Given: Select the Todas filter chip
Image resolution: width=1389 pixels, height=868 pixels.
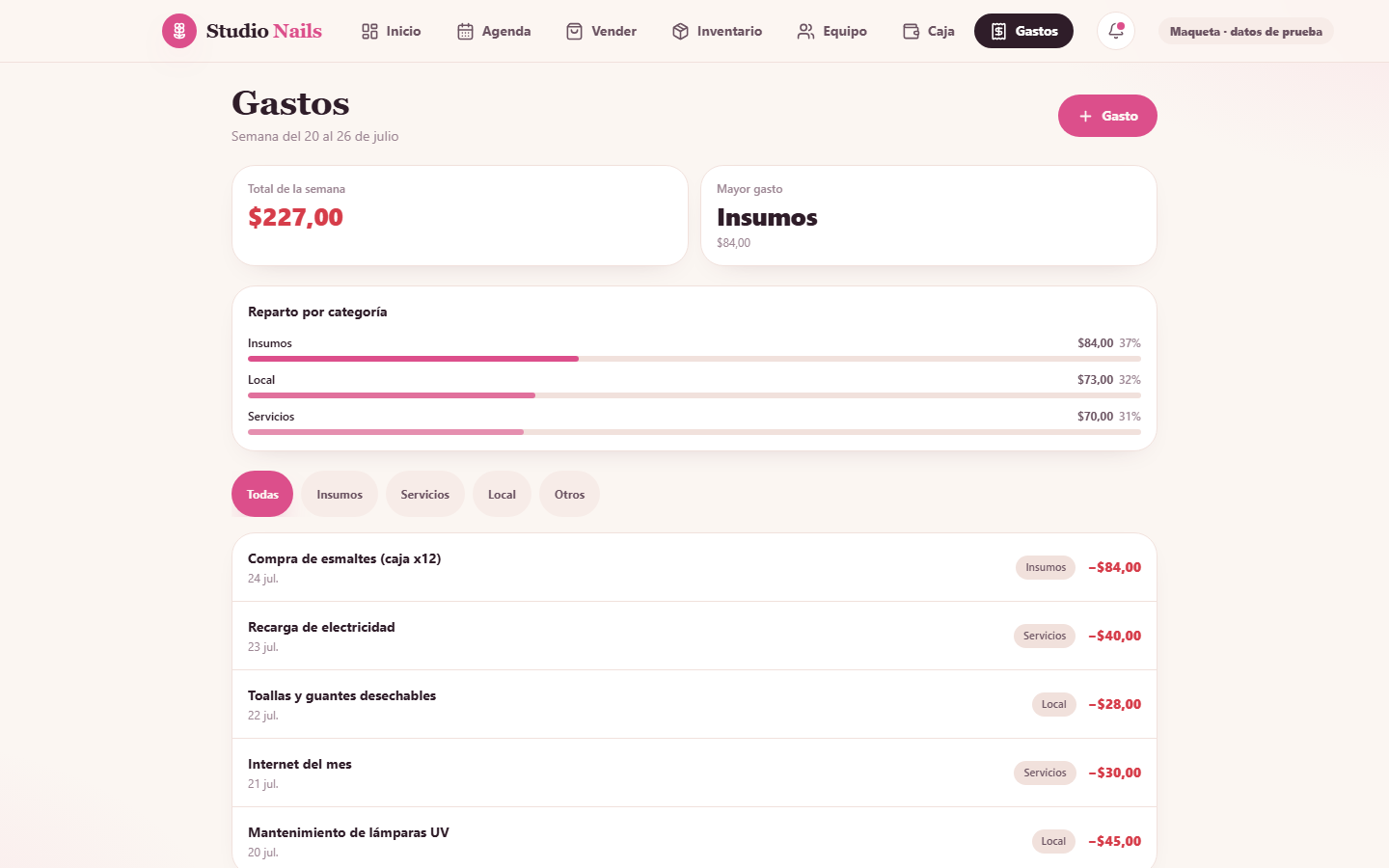Looking at the screenshot, I should pyautogui.click(x=262, y=494).
